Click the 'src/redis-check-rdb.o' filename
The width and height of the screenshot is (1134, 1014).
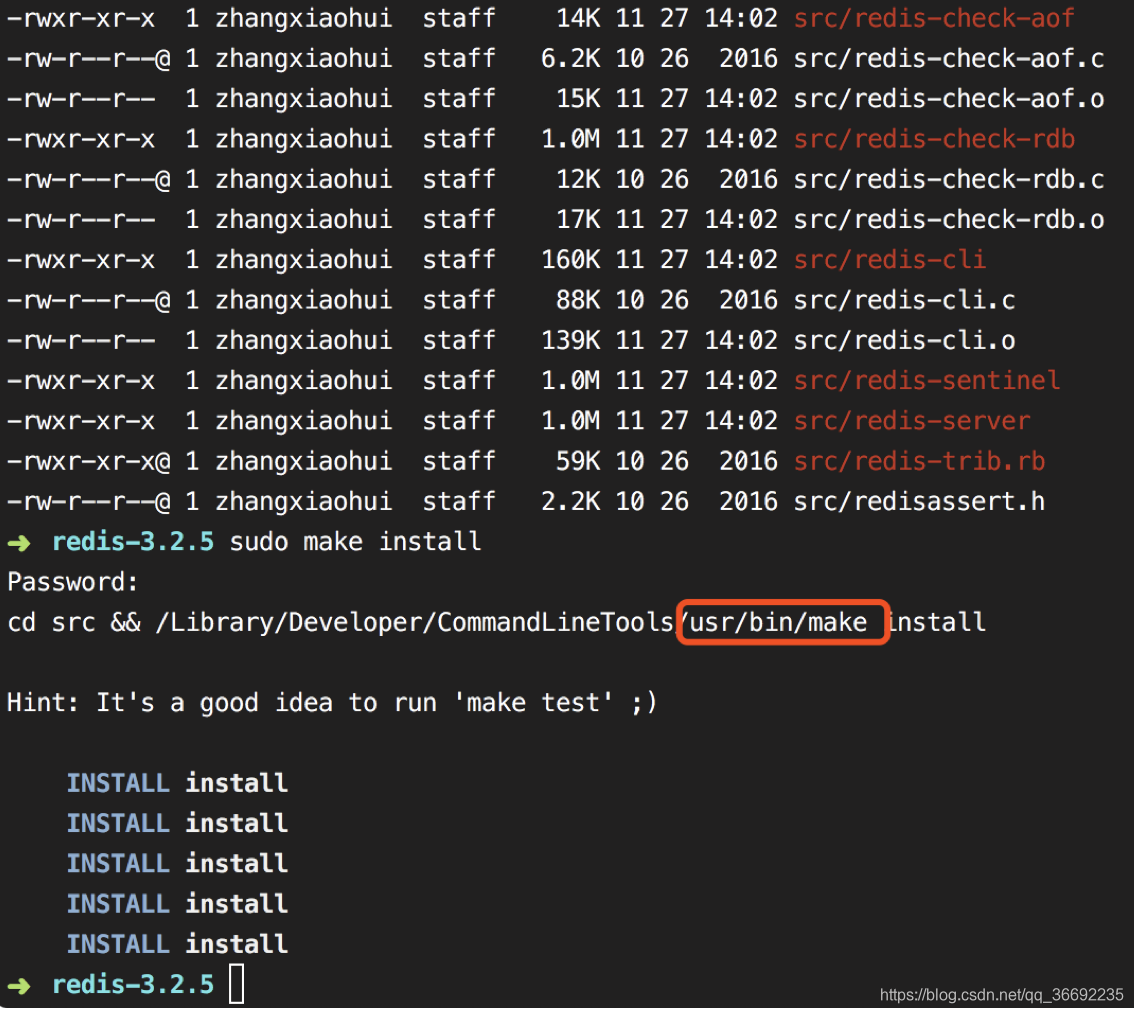pyautogui.click(x=948, y=220)
